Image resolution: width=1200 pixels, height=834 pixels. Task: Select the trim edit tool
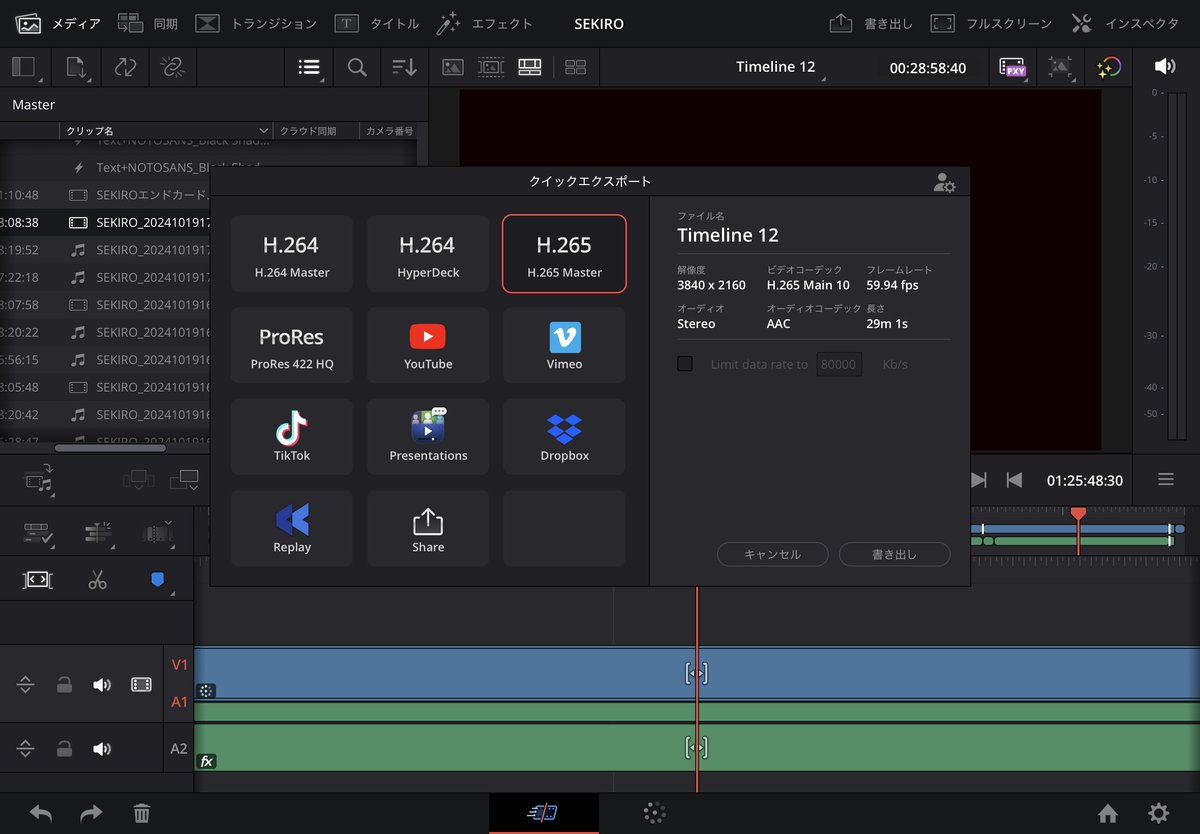tap(37, 580)
